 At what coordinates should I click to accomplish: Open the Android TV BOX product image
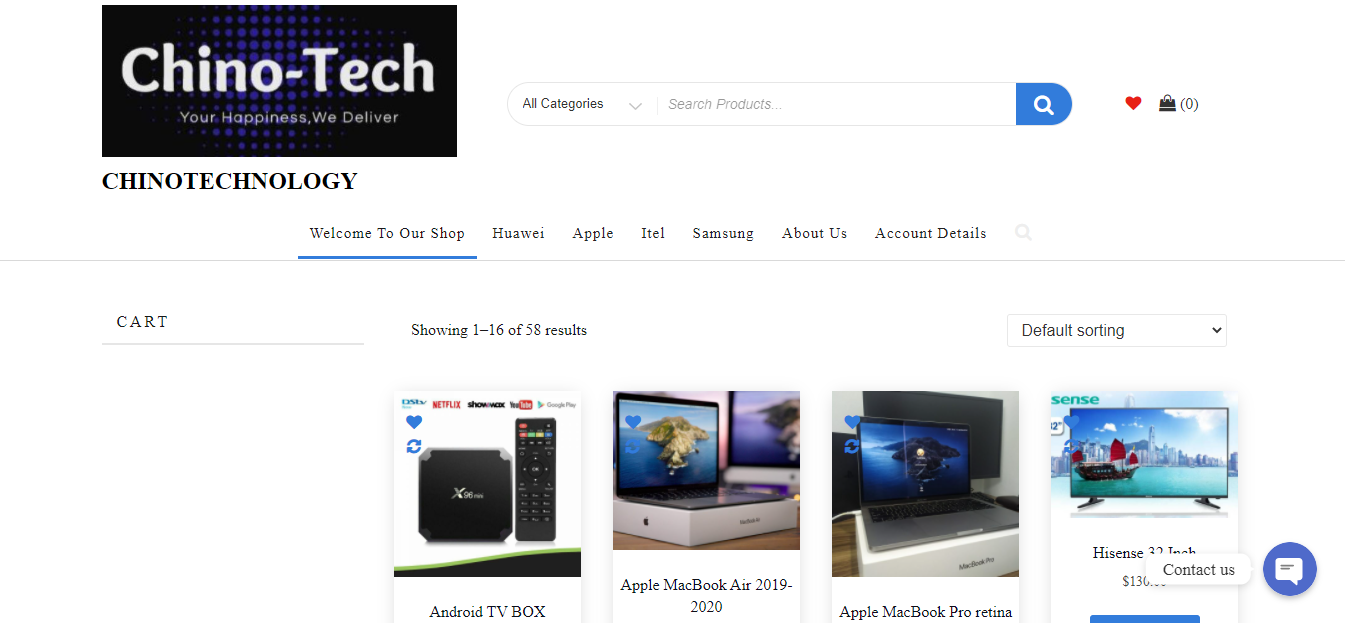(x=487, y=484)
